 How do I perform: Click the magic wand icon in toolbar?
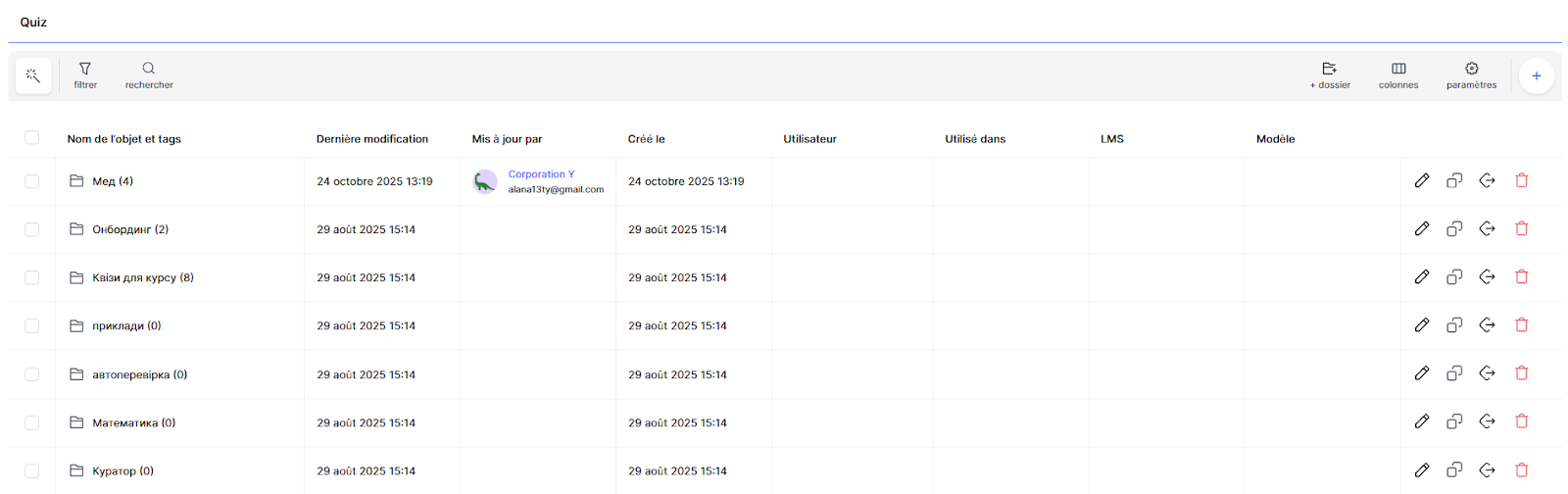(33, 75)
